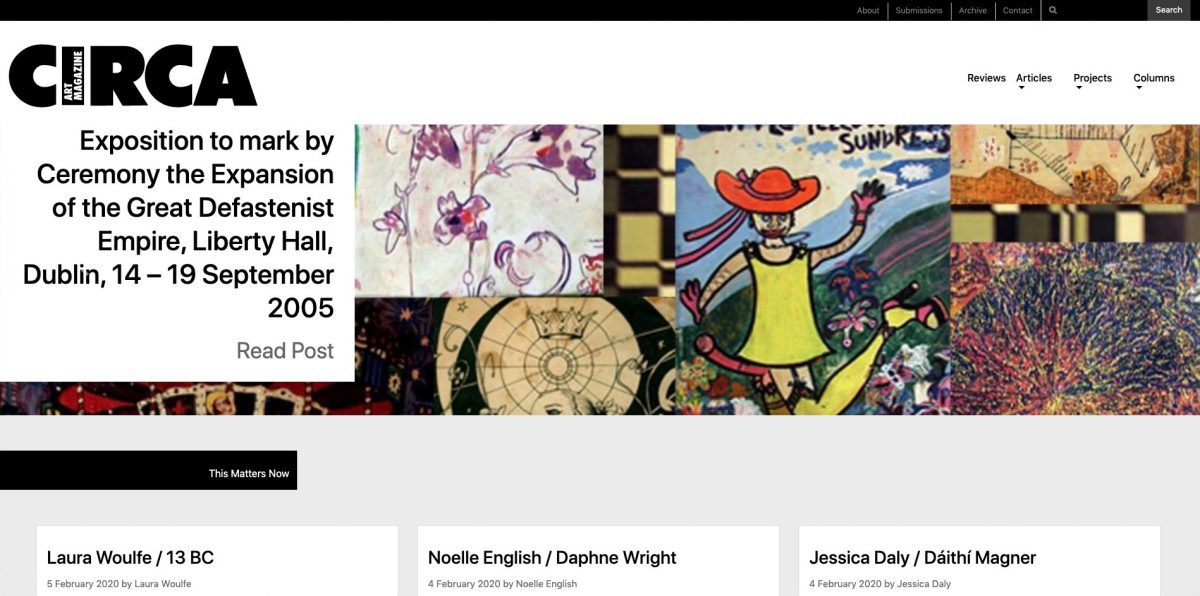Screen dimensions: 1200x596
Task: Open the Articles menu
Action: [1034, 78]
